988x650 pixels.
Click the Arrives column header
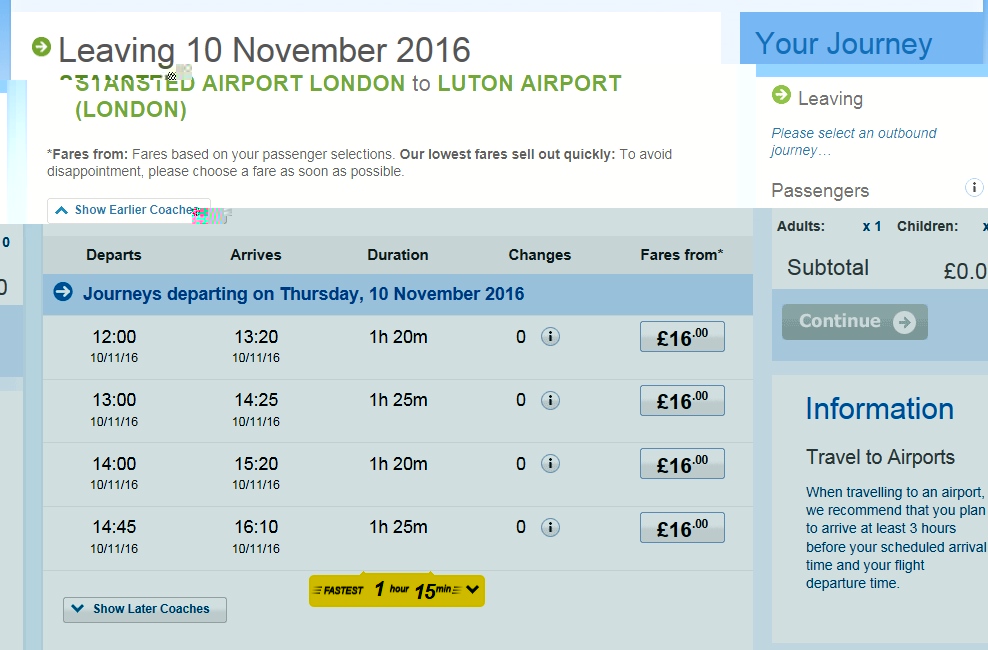point(256,255)
